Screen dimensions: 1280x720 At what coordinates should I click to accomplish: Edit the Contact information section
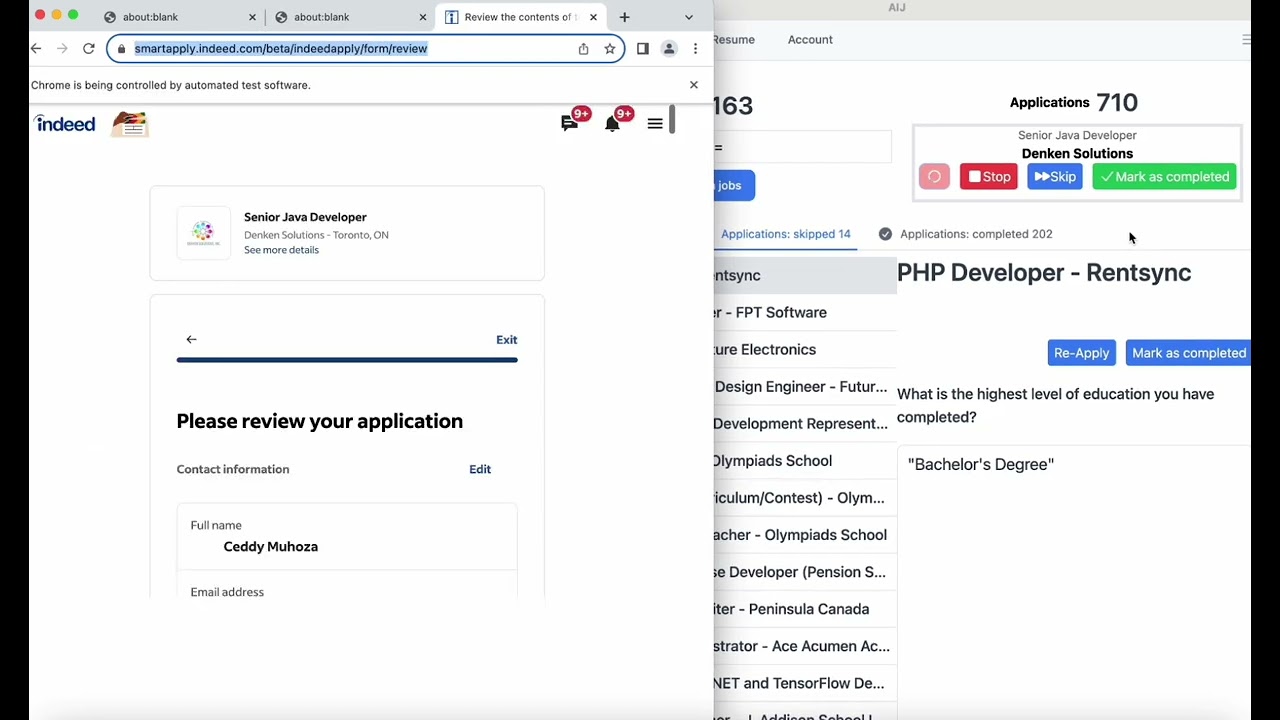[480, 469]
